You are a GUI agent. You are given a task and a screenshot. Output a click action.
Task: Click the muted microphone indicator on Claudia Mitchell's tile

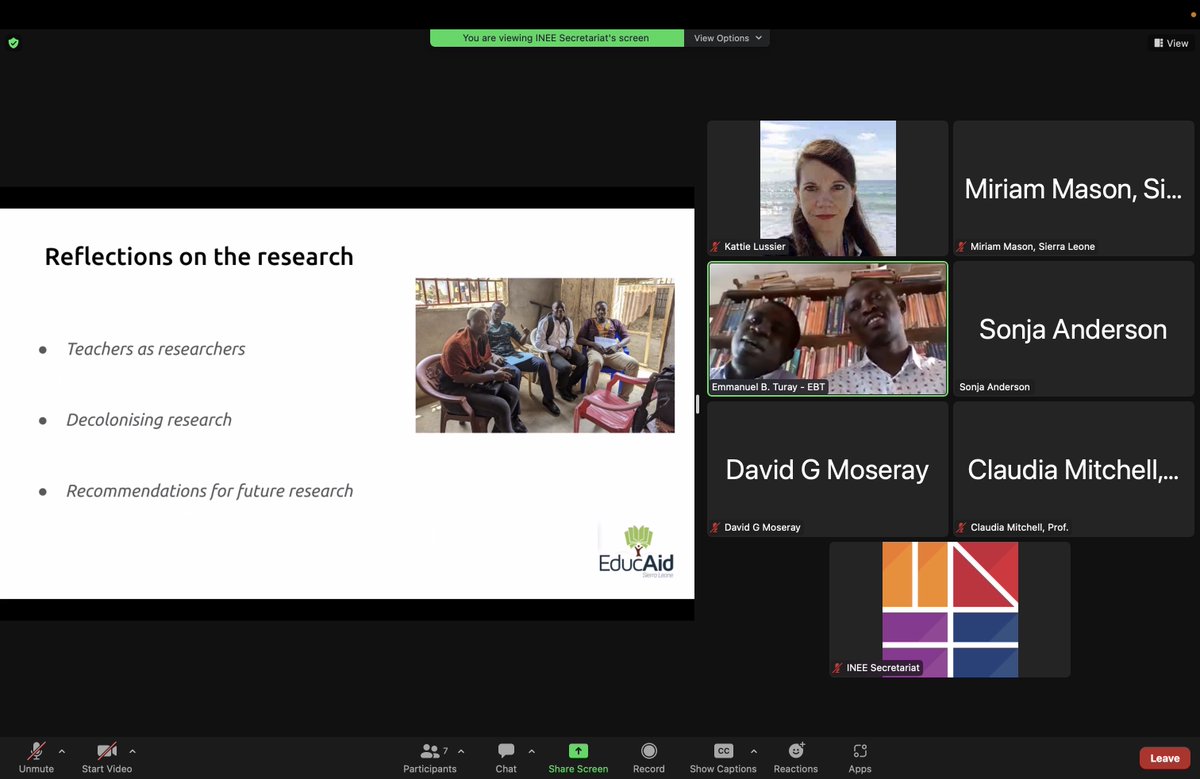click(x=962, y=527)
